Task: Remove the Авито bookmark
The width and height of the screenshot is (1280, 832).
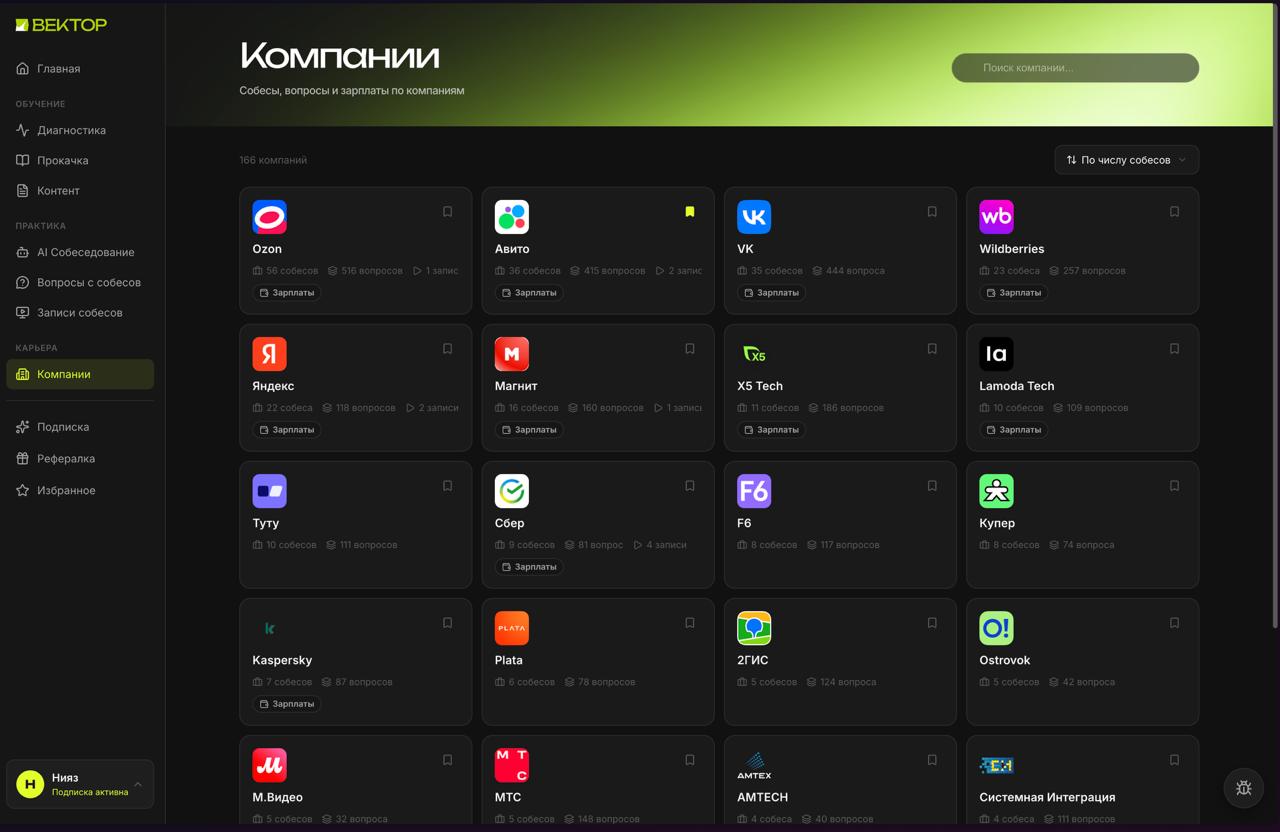Action: (689, 212)
